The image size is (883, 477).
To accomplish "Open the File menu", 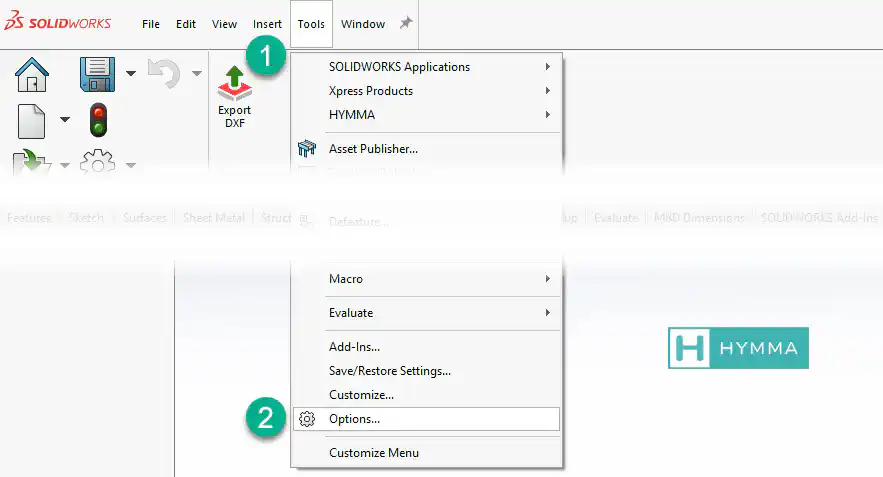I will pyautogui.click(x=150, y=24).
